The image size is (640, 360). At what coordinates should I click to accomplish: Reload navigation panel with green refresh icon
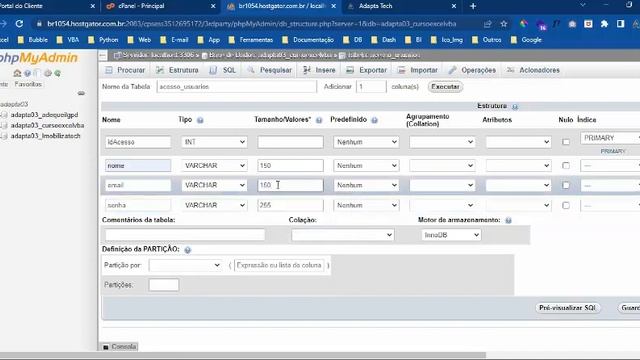pyautogui.click(x=58, y=73)
